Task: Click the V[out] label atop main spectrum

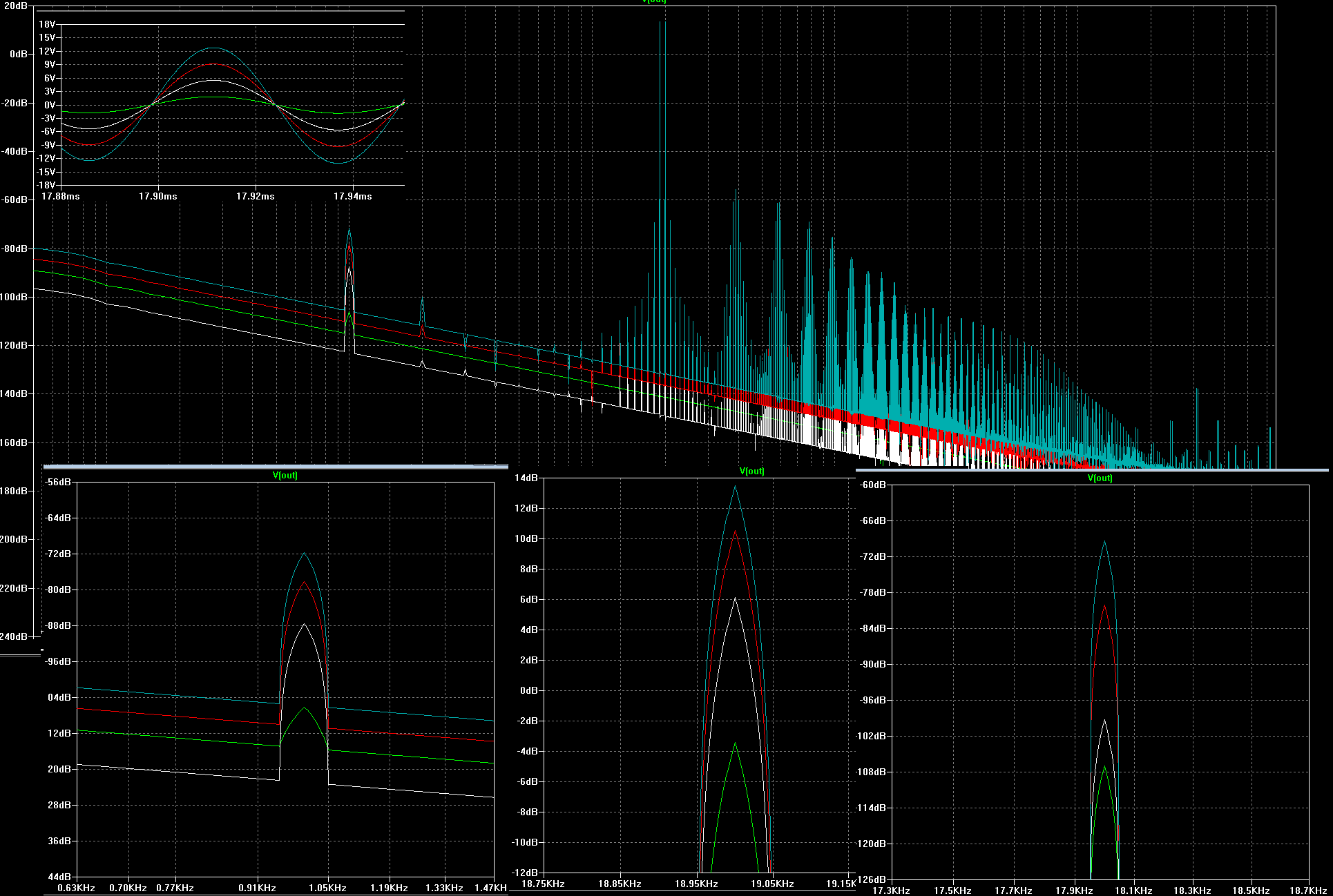Action: click(x=654, y=1)
